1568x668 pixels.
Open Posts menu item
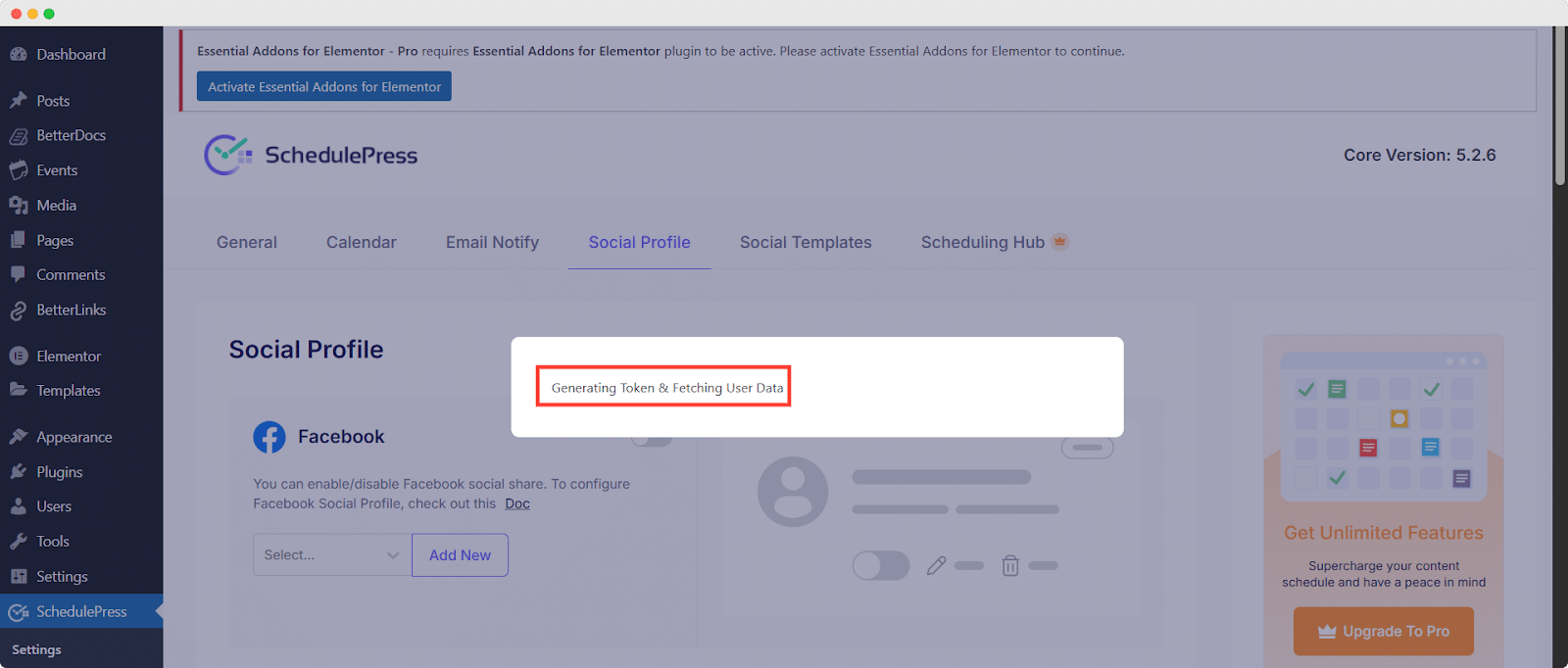tap(53, 101)
